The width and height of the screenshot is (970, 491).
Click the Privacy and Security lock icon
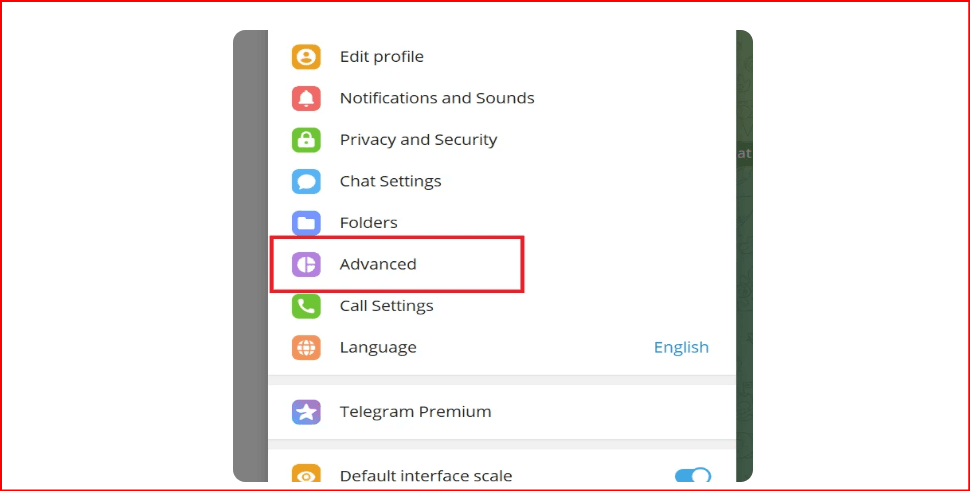(306, 140)
